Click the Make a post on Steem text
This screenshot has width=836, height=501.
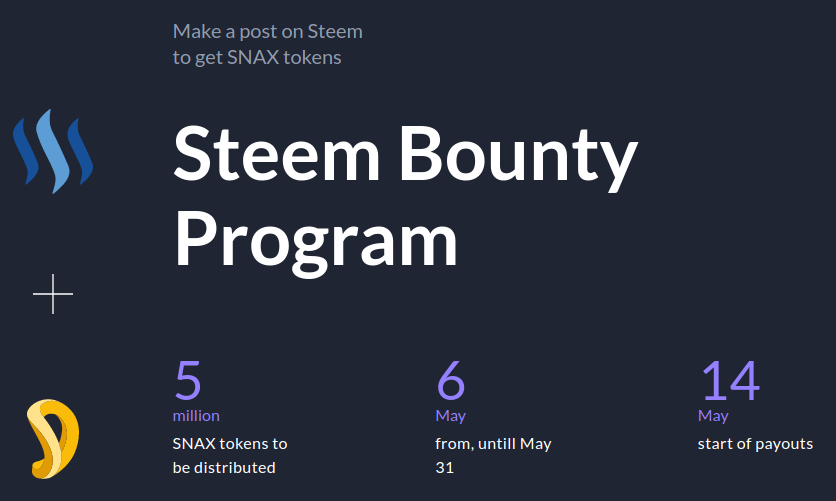pos(268,31)
